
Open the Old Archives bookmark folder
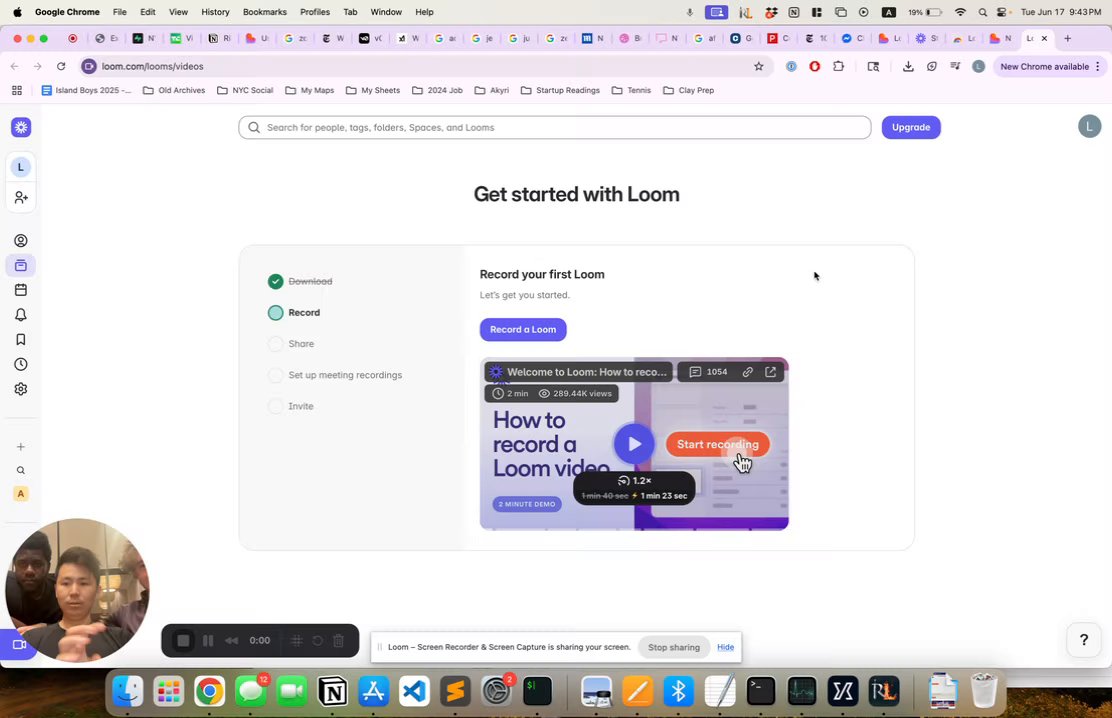tap(174, 90)
